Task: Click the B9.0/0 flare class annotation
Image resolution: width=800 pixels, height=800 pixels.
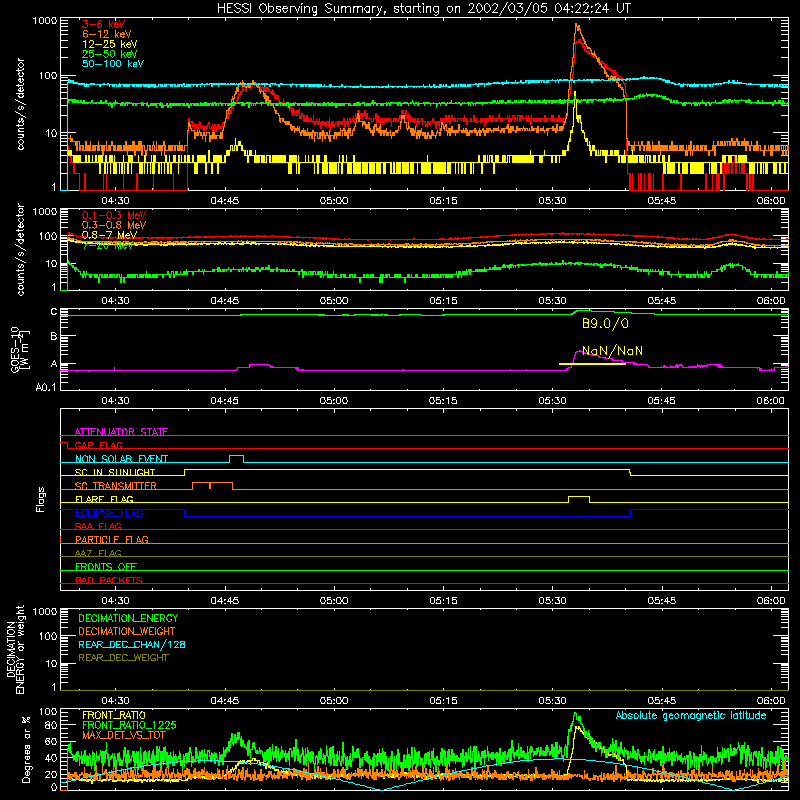Action: 605,323
